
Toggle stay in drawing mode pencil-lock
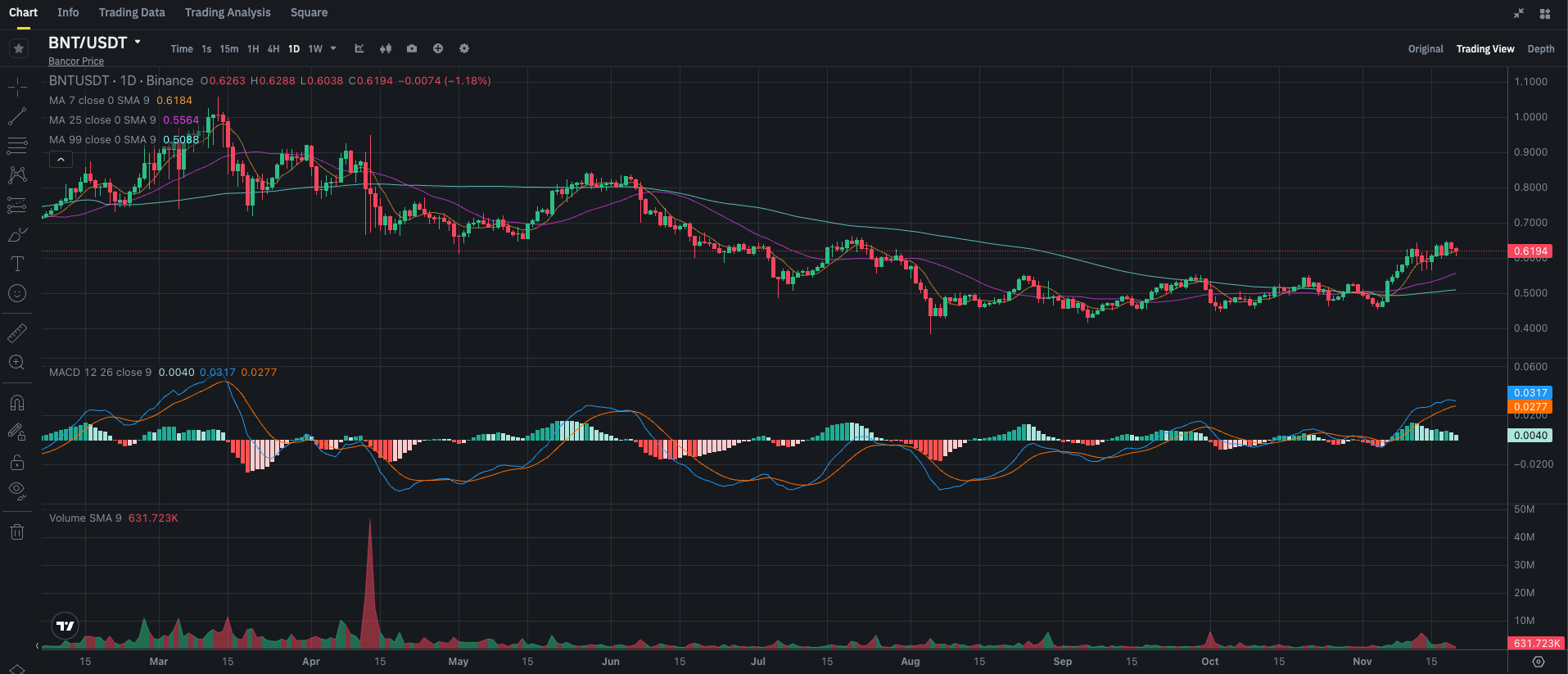[x=17, y=432]
